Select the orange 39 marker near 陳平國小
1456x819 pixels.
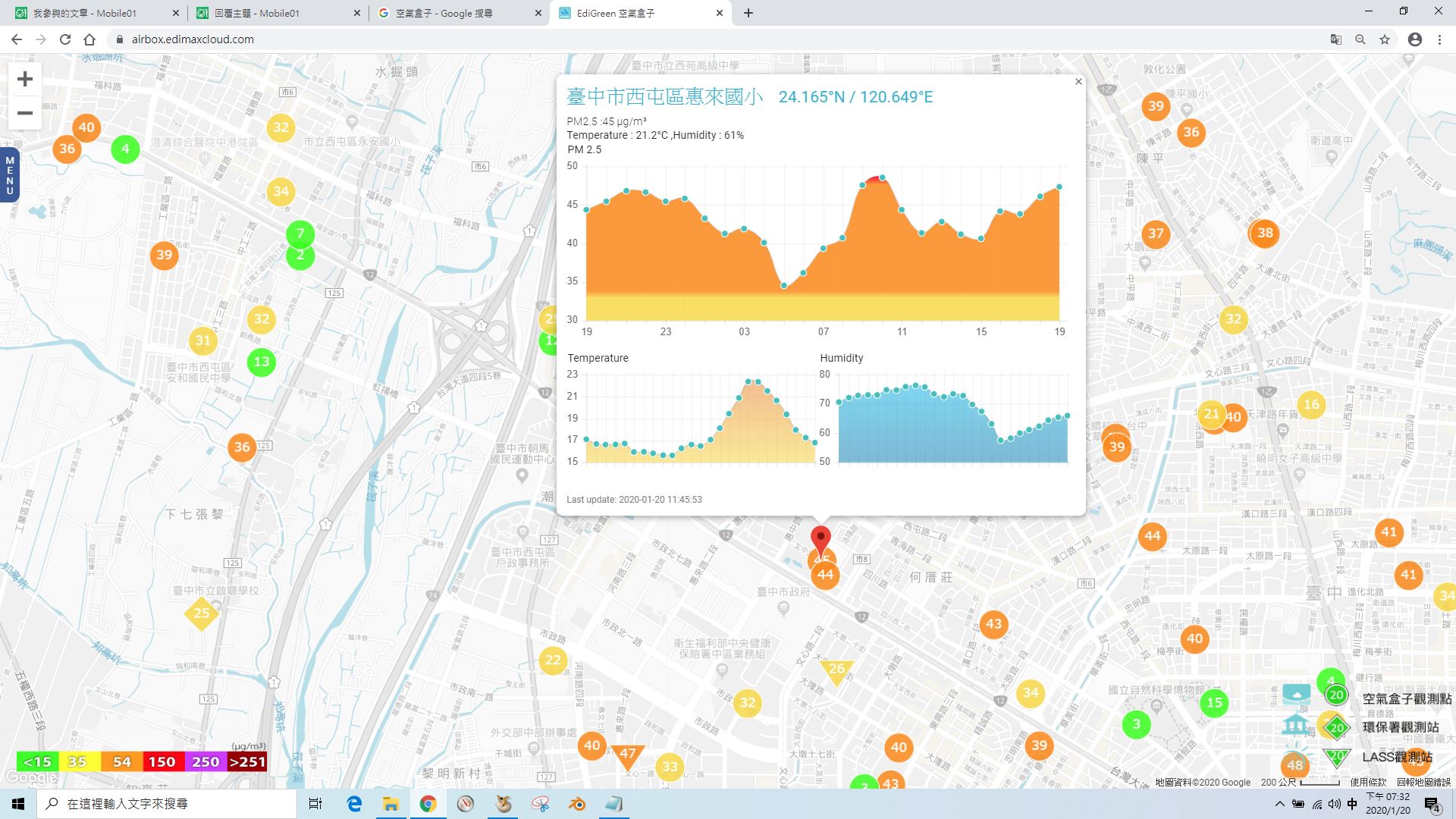(1156, 106)
